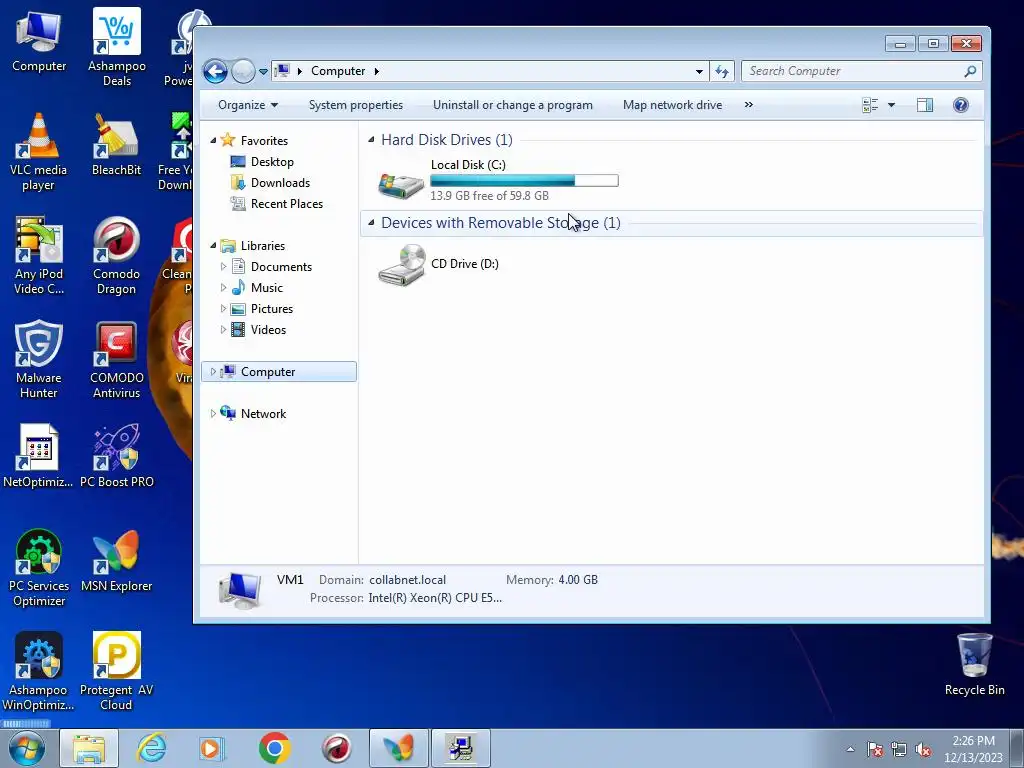Click the Comodo Dragon taskbar icon
This screenshot has width=1024, height=768.
pos(336,748)
